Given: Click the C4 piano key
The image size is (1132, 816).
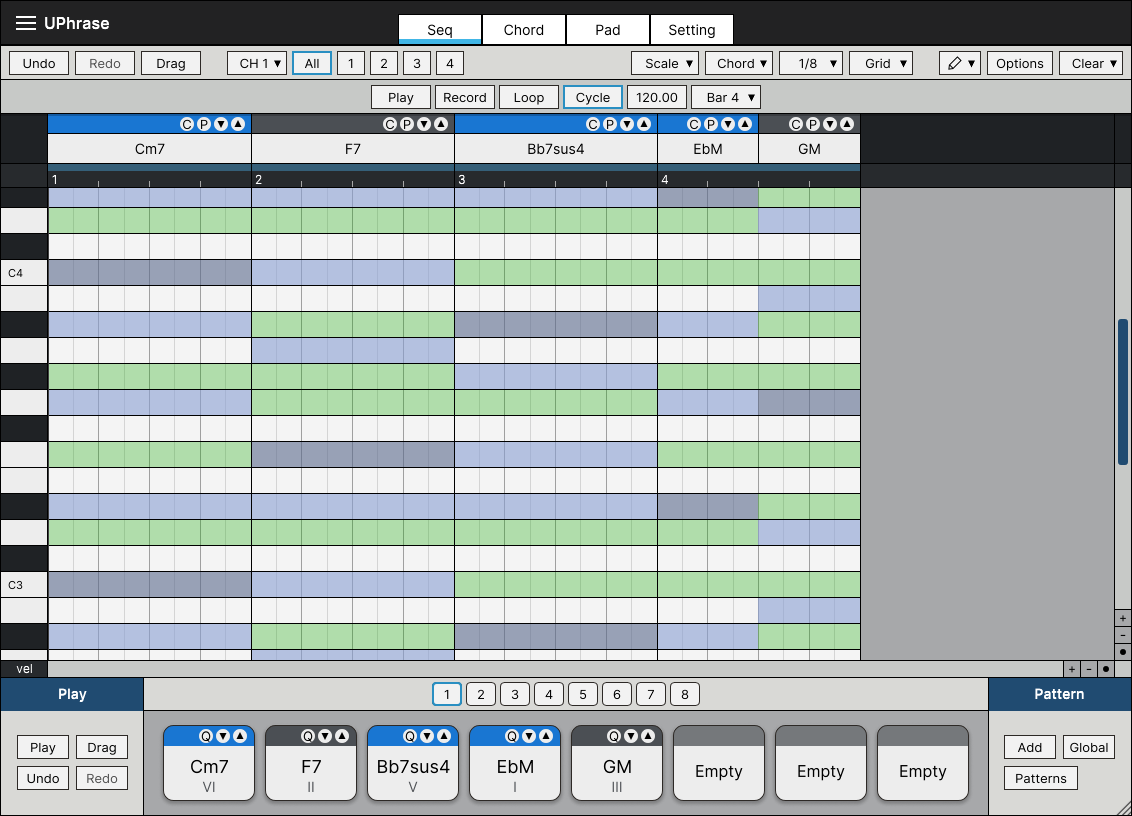Looking at the screenshot, I should coord(24,273).
